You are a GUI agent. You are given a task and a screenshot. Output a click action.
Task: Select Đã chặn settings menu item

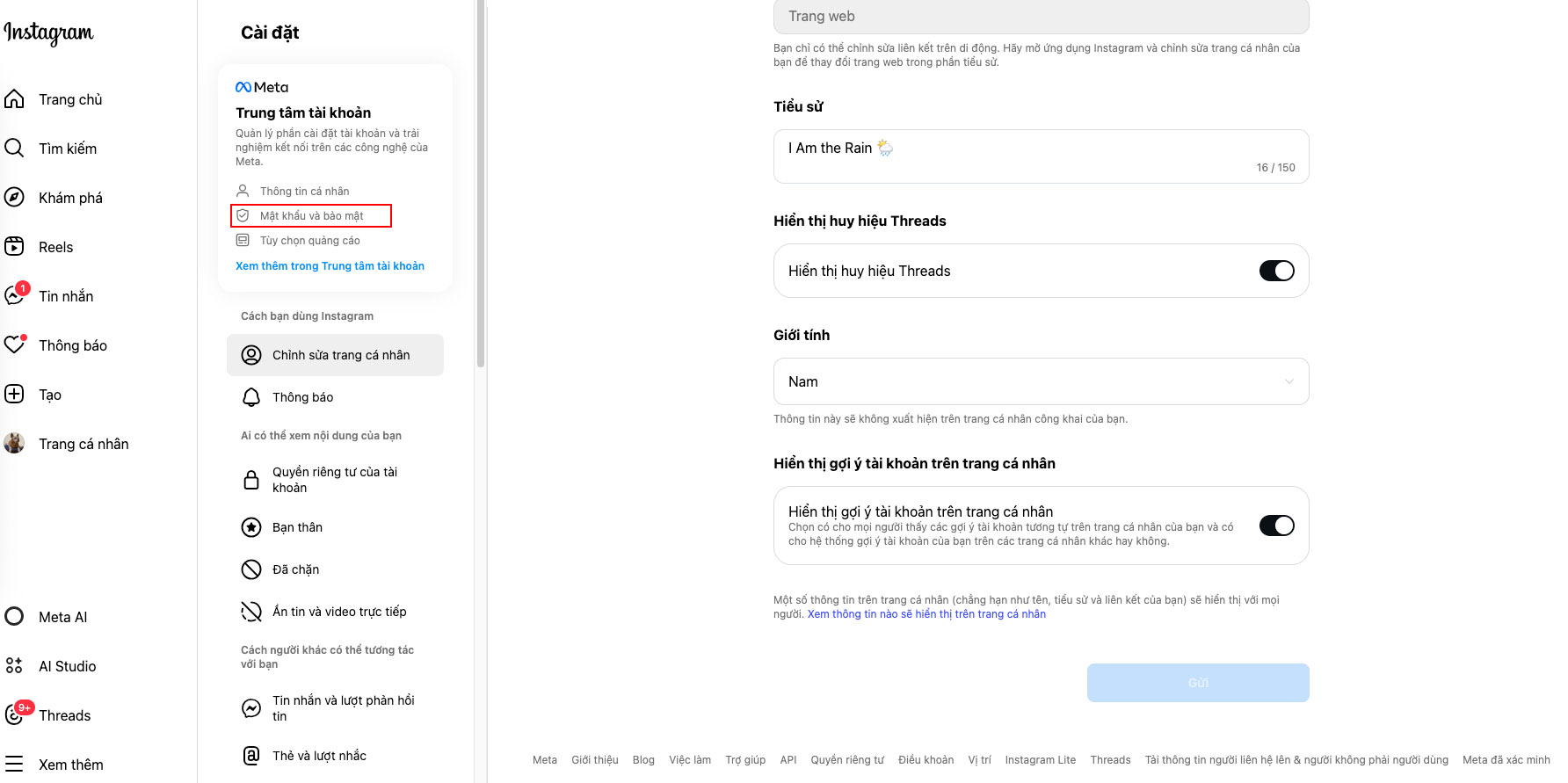pos(335,569)
